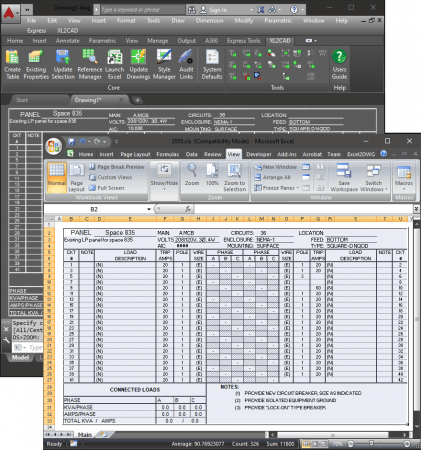The width and height of the screenshot is (421, 450).
Task: Click the binoculars search icon in AutoCAD
Action: tap(192, 10)
